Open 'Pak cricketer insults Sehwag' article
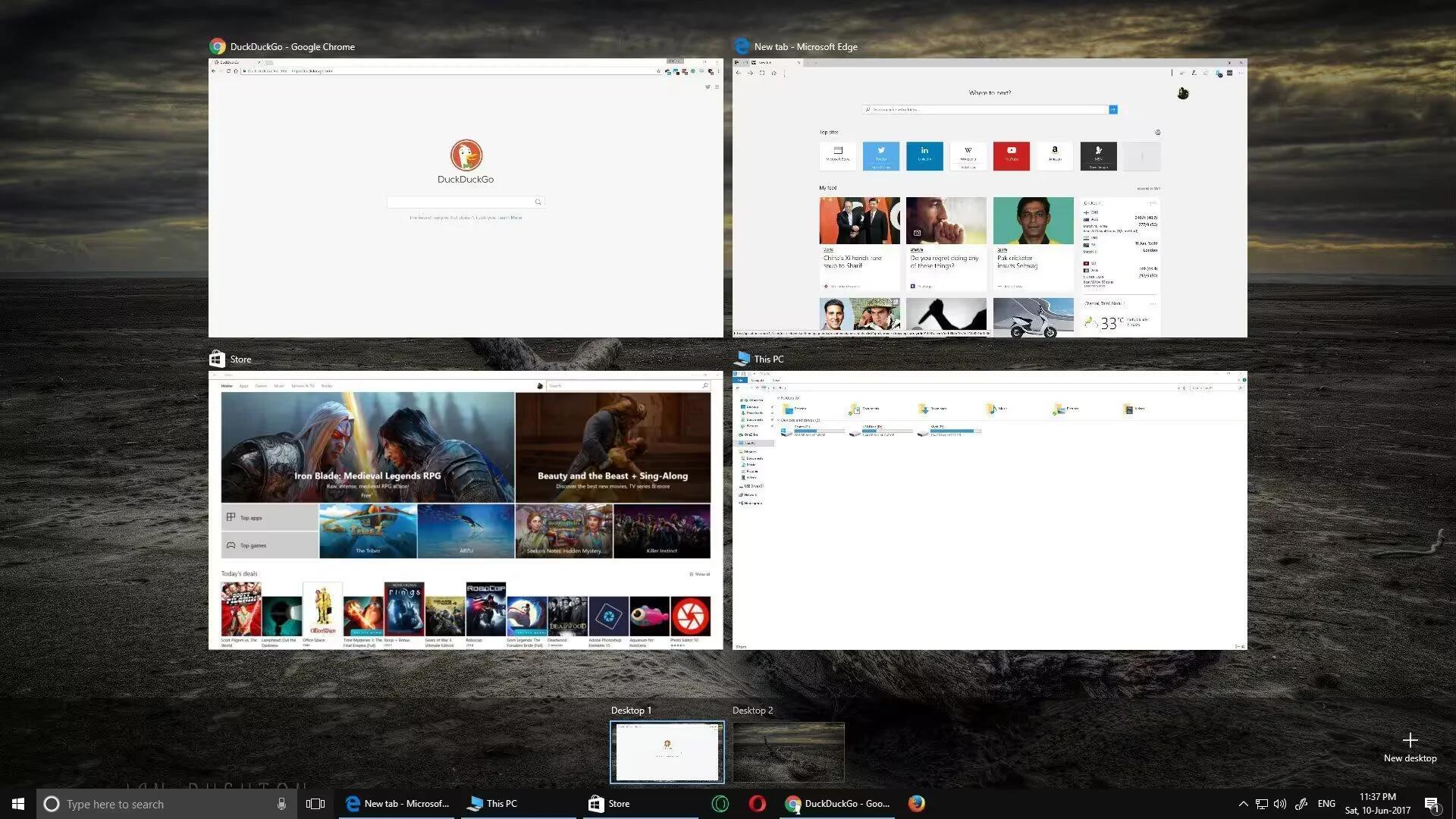 pyautogui.click(x=1034, y=243)
